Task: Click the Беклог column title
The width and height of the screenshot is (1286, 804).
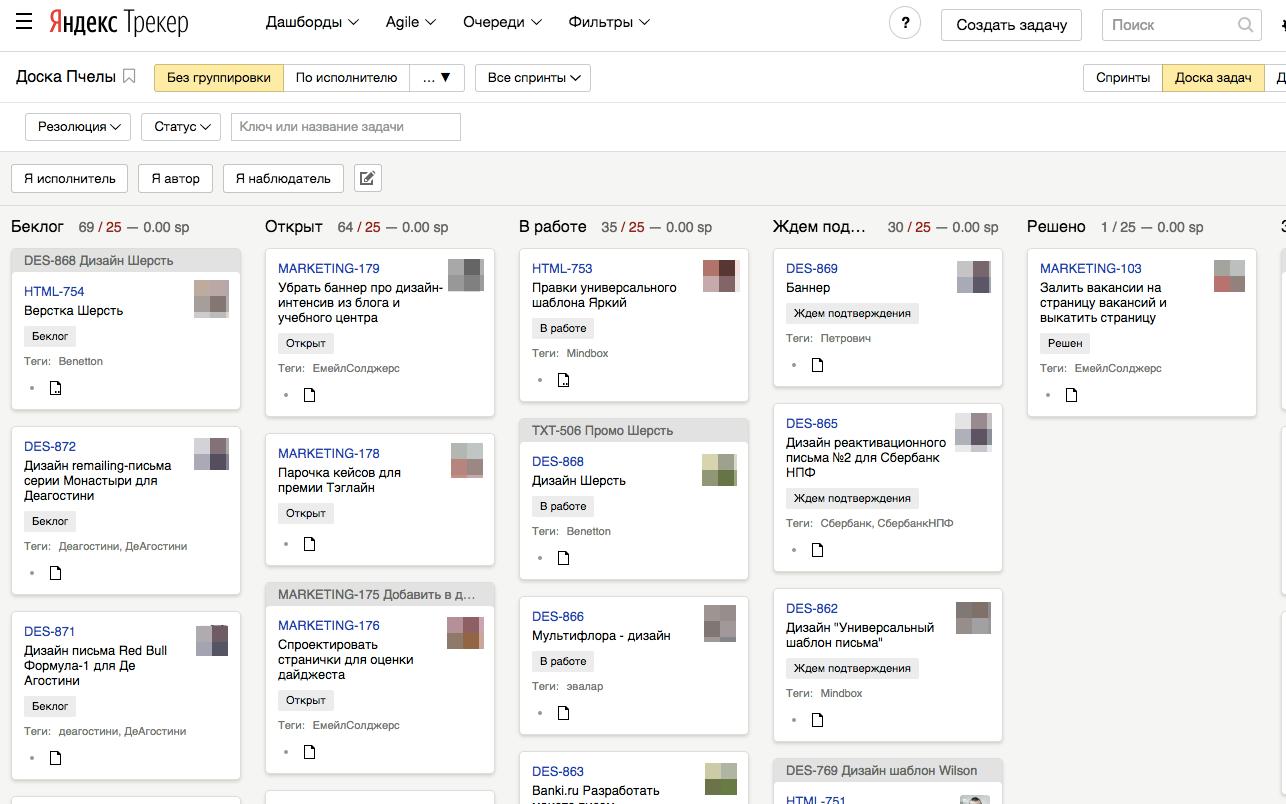Action: click(x=37, y=227)
